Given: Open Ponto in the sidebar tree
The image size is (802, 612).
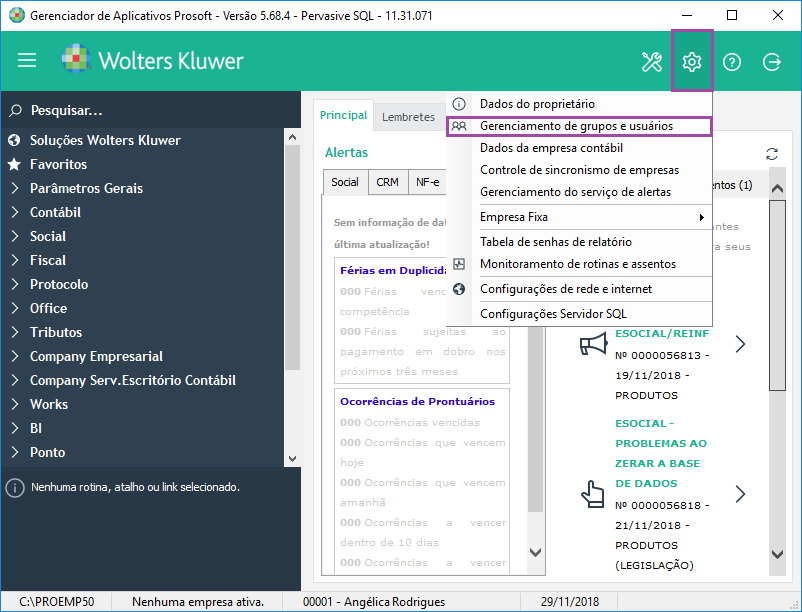Looking at the screenshot, I should (x=48, y=452).
